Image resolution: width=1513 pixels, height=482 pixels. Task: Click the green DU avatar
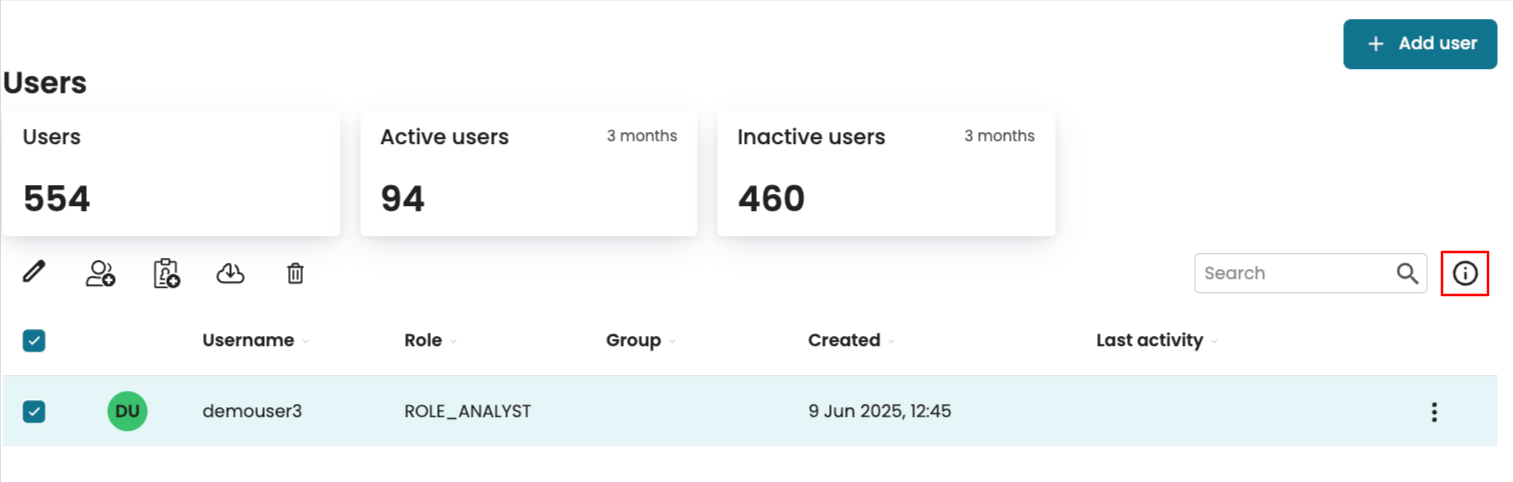[x=127, y=411]
